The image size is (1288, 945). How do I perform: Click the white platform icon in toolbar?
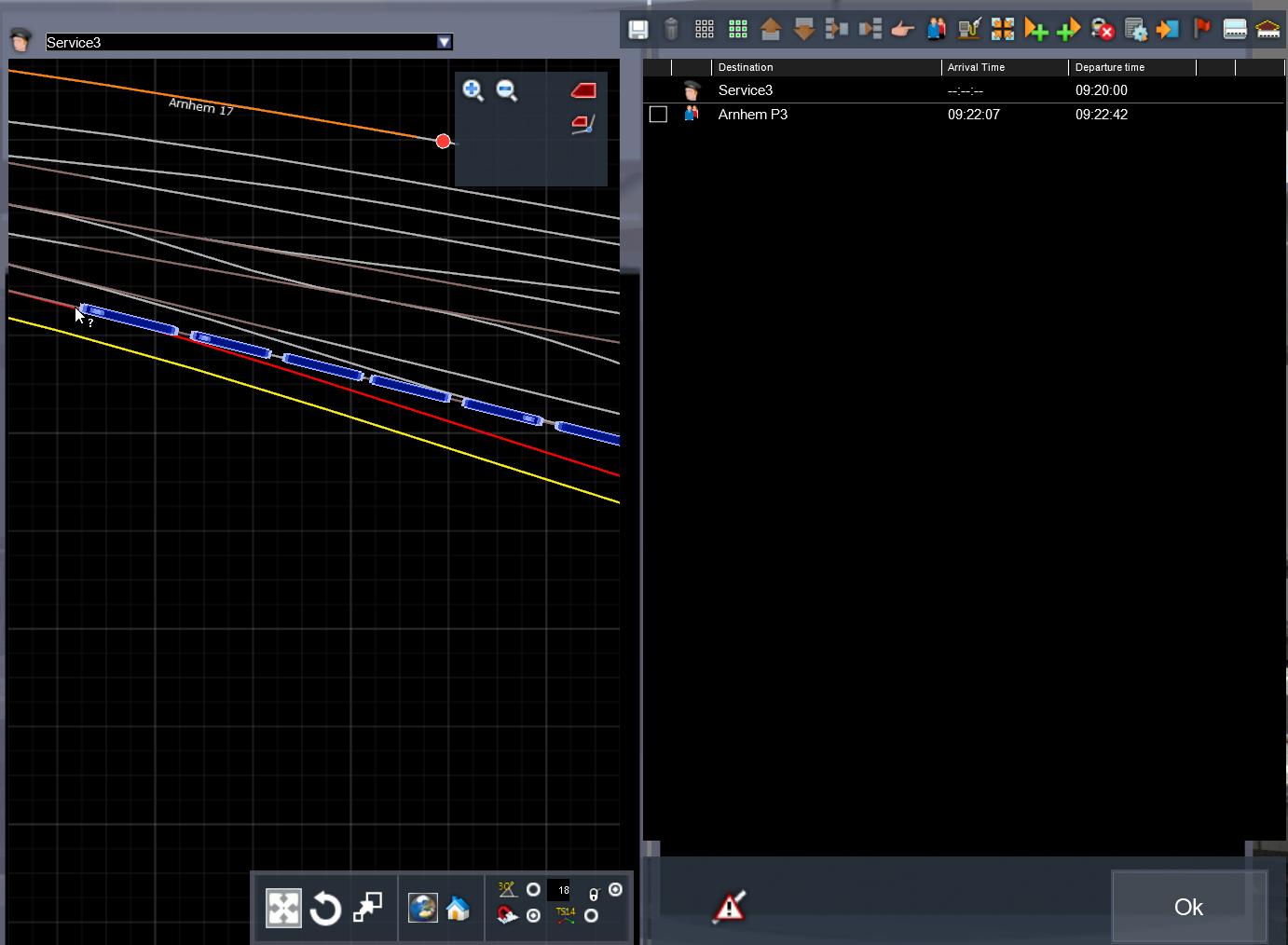(1235, 30)
